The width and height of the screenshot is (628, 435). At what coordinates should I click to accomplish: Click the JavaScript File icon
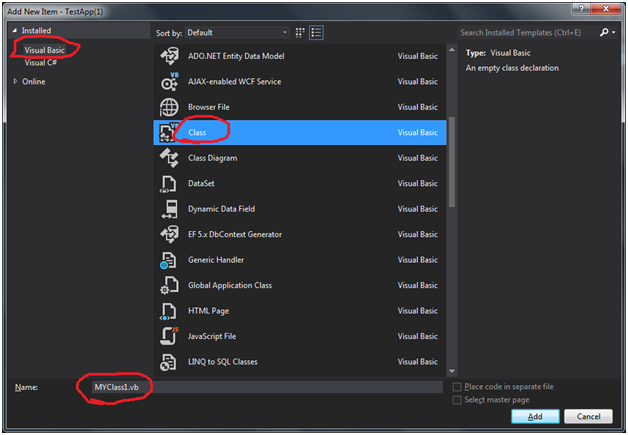pos(169,336)
